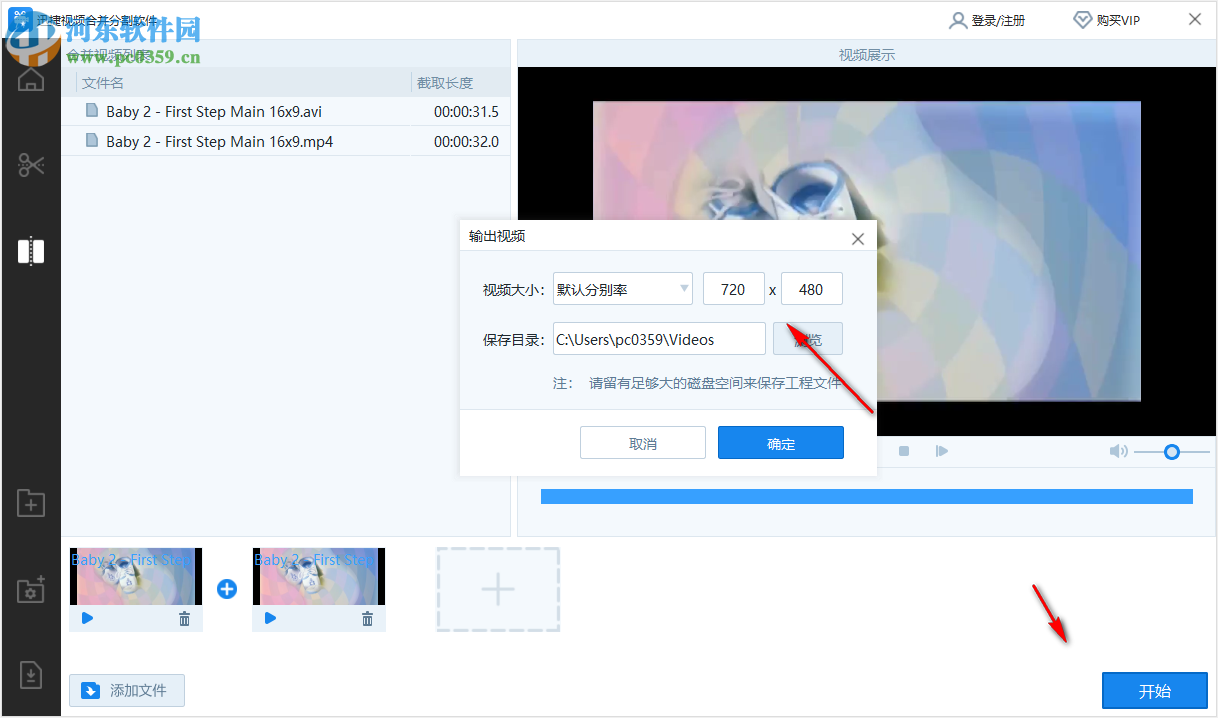Click the add-folder icon in the sidebar
Screen dimensions: 1218x718
(30, 504)
